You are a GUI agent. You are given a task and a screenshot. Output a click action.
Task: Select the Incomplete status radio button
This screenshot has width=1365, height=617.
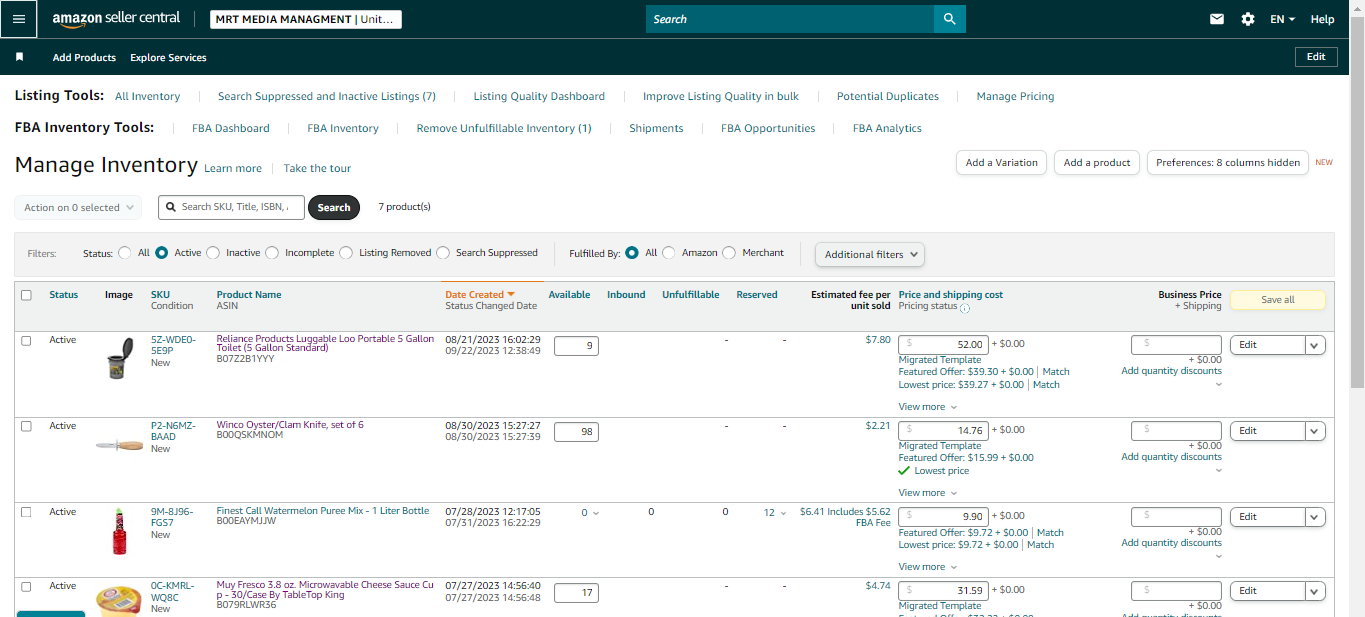[273, 253]
